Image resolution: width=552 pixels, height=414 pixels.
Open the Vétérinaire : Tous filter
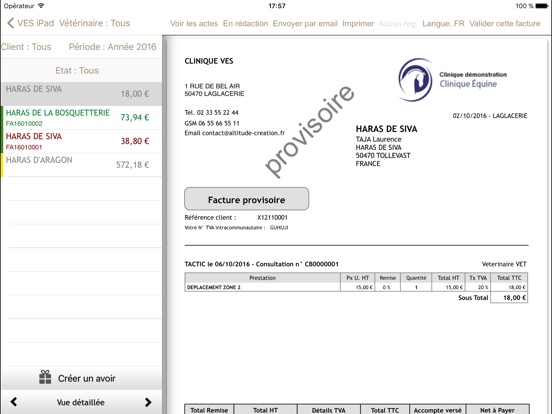[94, 23]
